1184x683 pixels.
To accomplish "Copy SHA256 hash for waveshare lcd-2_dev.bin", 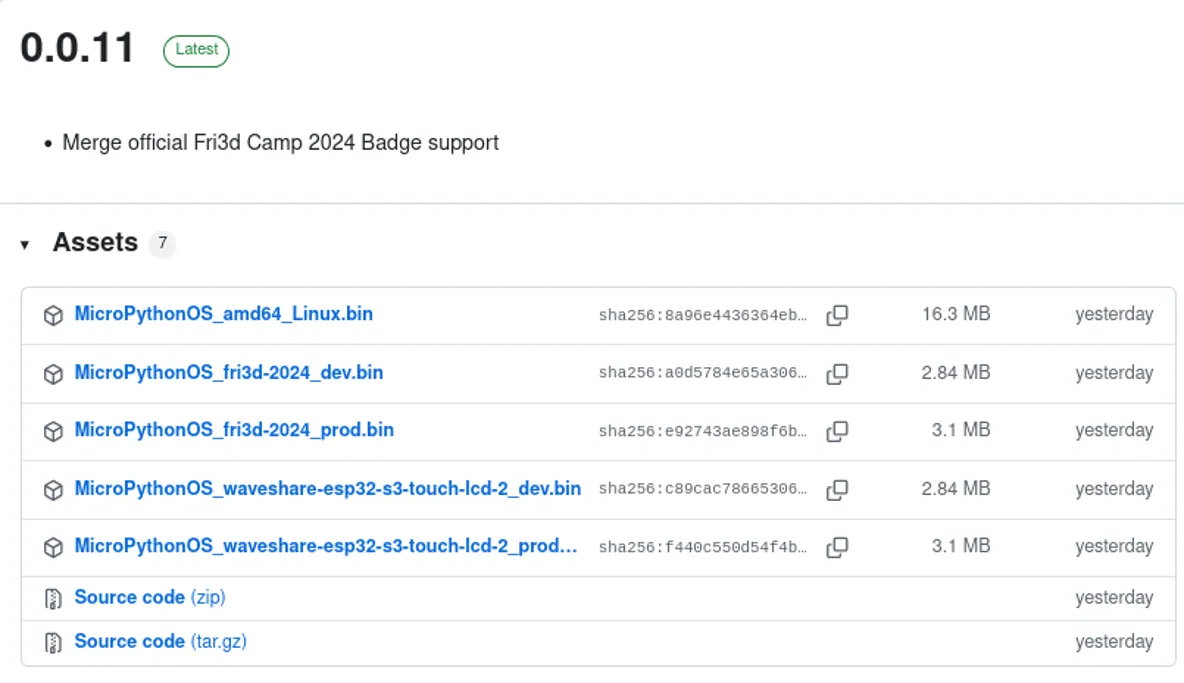I will pyautogui.click(x=837, y=489).
